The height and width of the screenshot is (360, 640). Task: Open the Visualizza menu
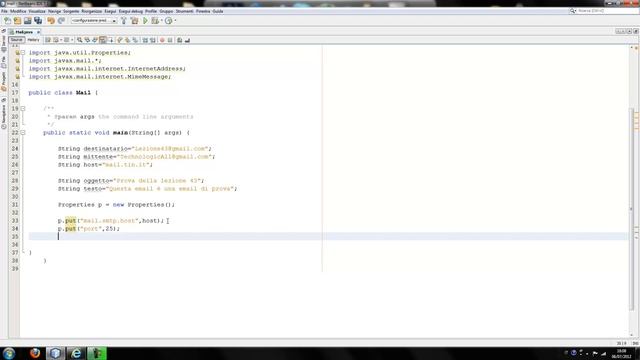pyautogui.click(x=37, y=11)
